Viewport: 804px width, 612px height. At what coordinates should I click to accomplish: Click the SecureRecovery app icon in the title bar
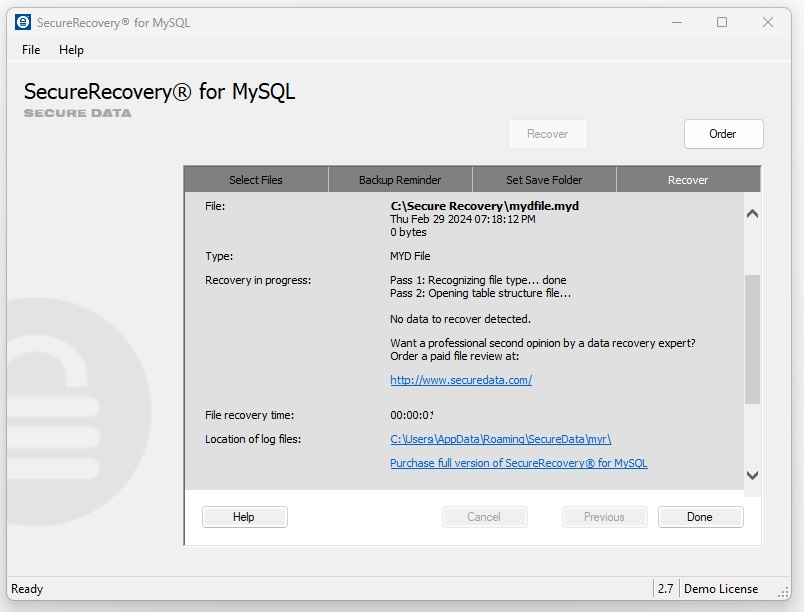[x=24, y=21]
